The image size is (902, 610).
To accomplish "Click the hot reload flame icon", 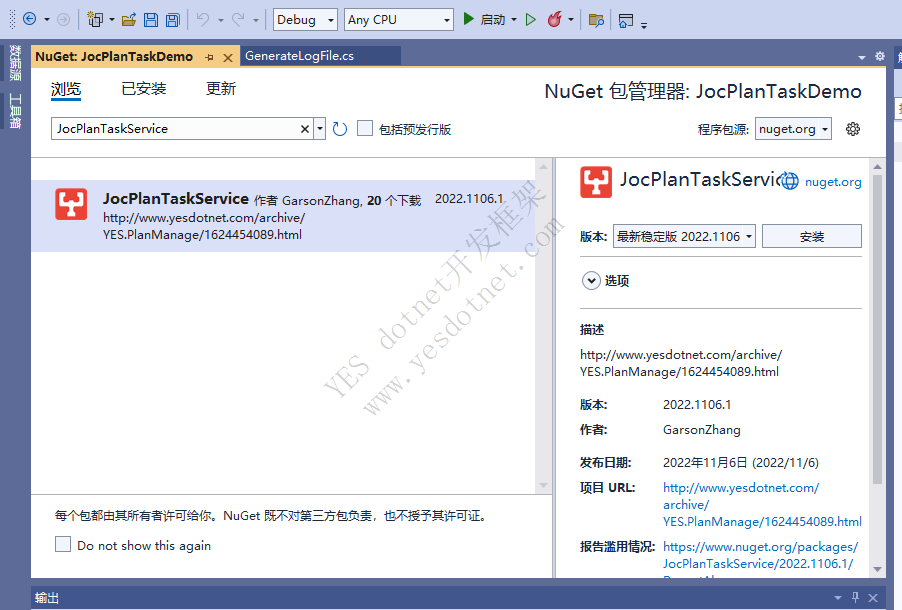I will click(555, 20).
